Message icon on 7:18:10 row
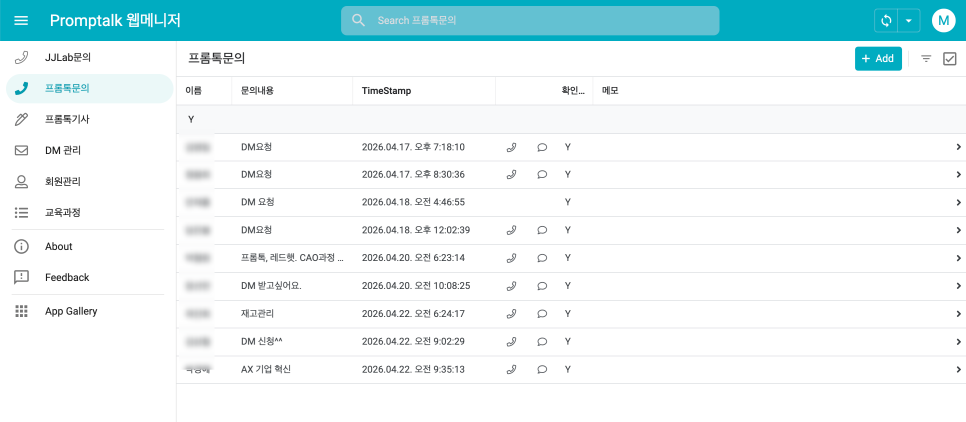The width and height of the screenshot is (966, 422). point(542,147)
